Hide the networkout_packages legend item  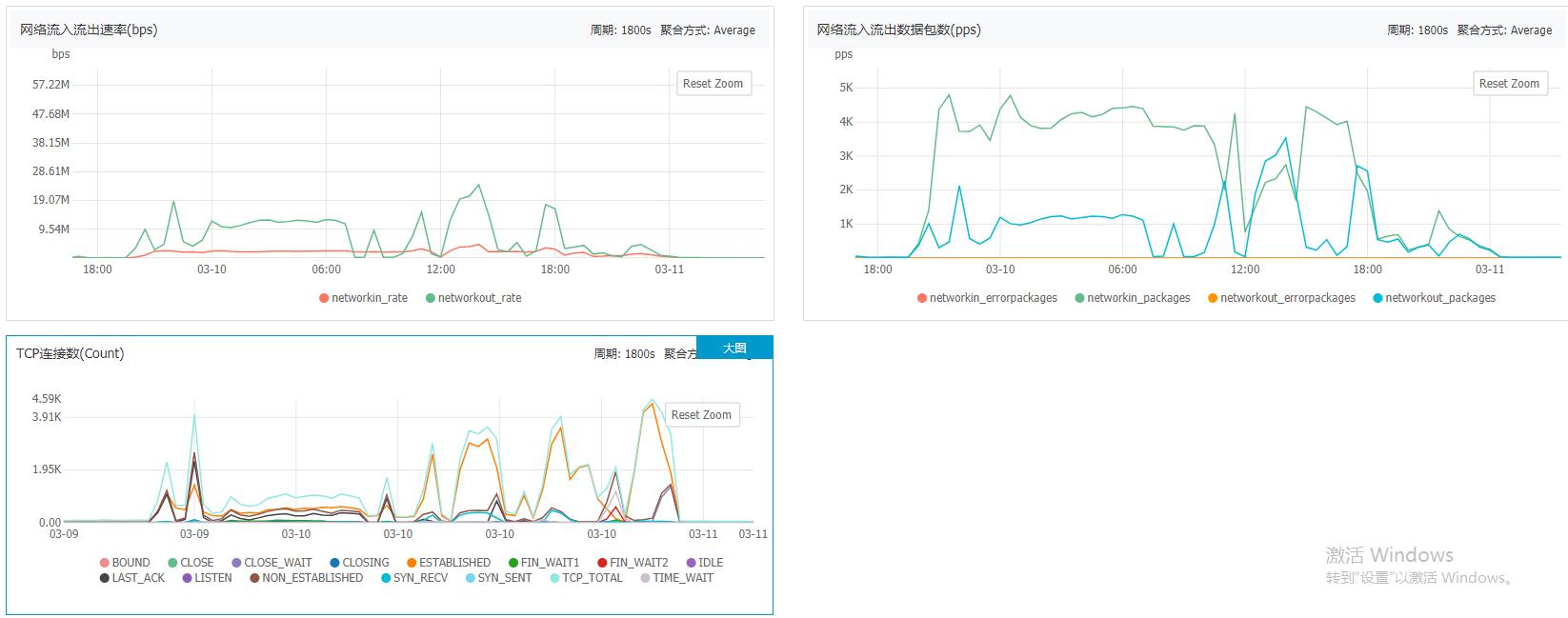pyautogui.click(x=1434, y=298)
